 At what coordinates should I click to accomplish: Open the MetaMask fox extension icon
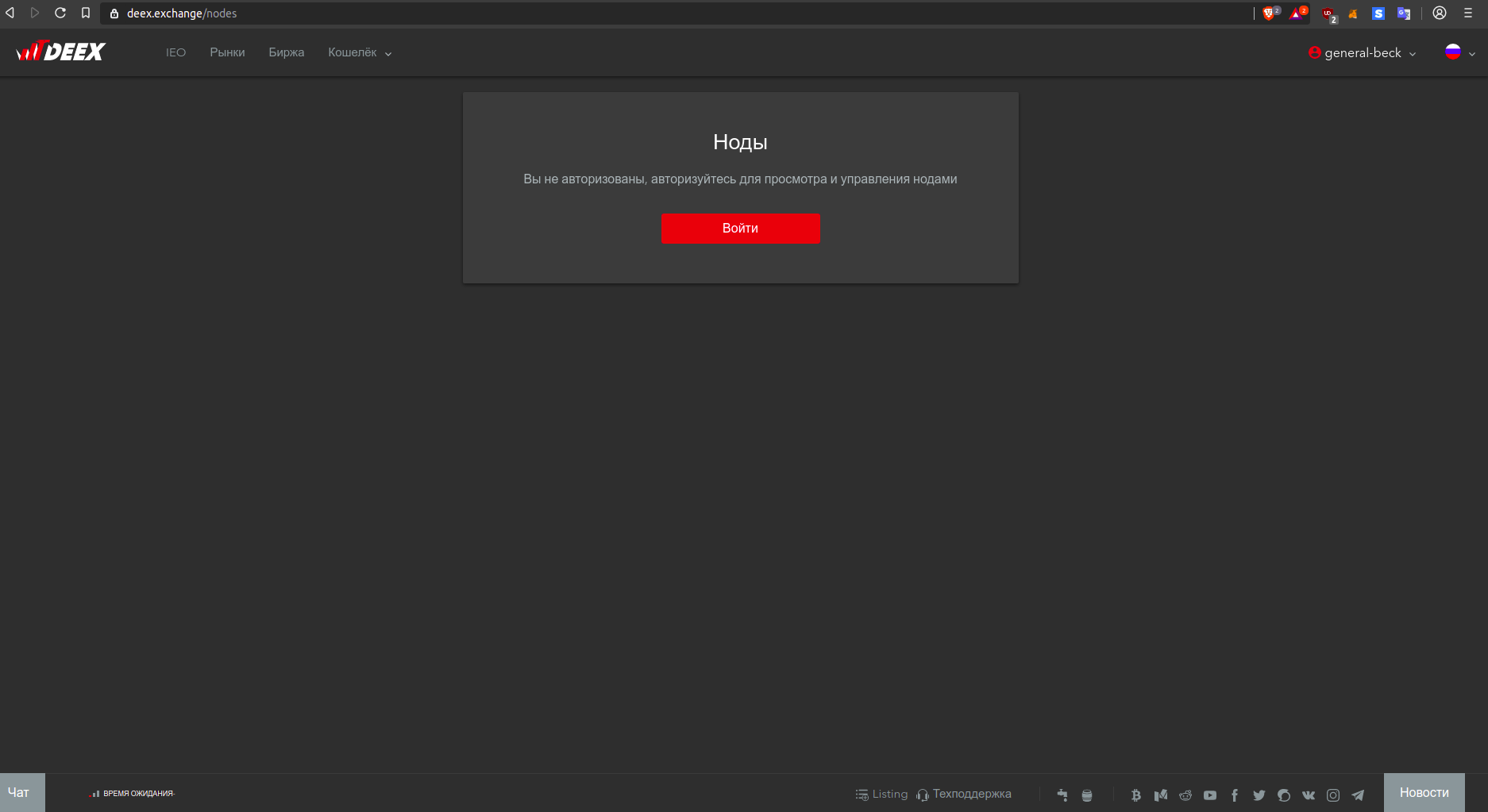(1353, 13)
